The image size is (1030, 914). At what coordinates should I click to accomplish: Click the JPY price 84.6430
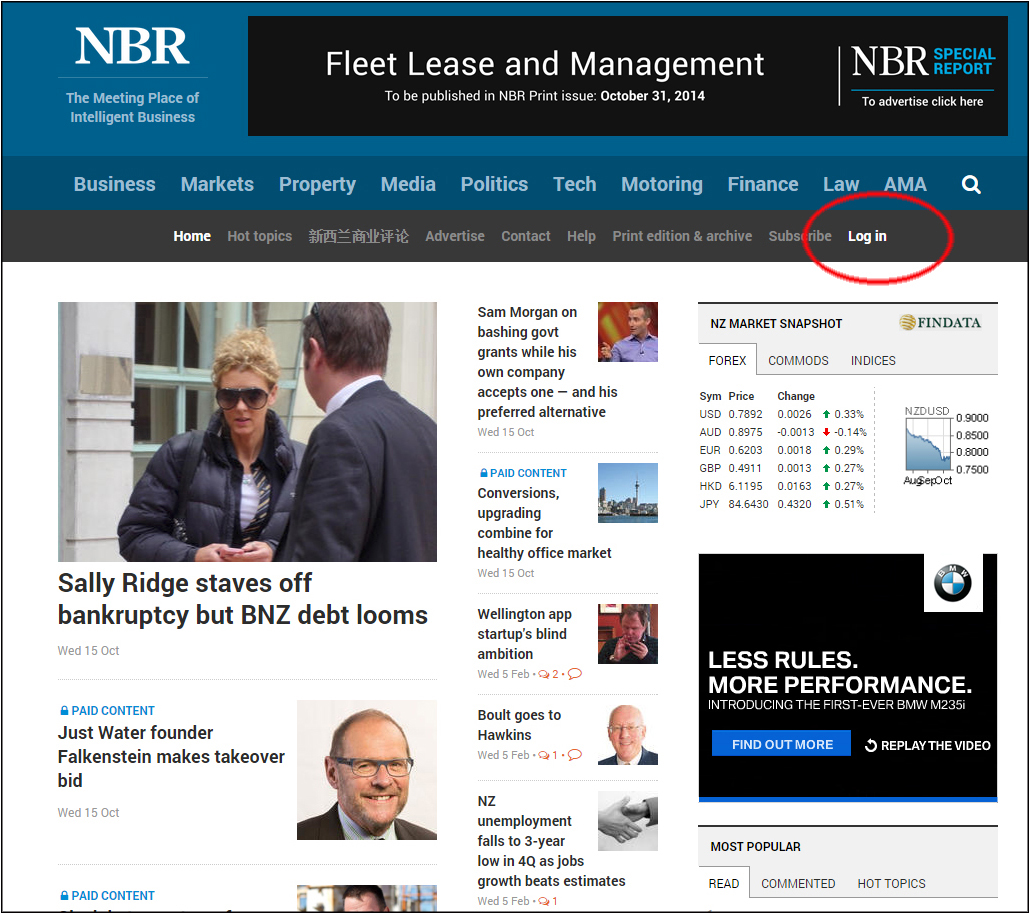[748, 504]
